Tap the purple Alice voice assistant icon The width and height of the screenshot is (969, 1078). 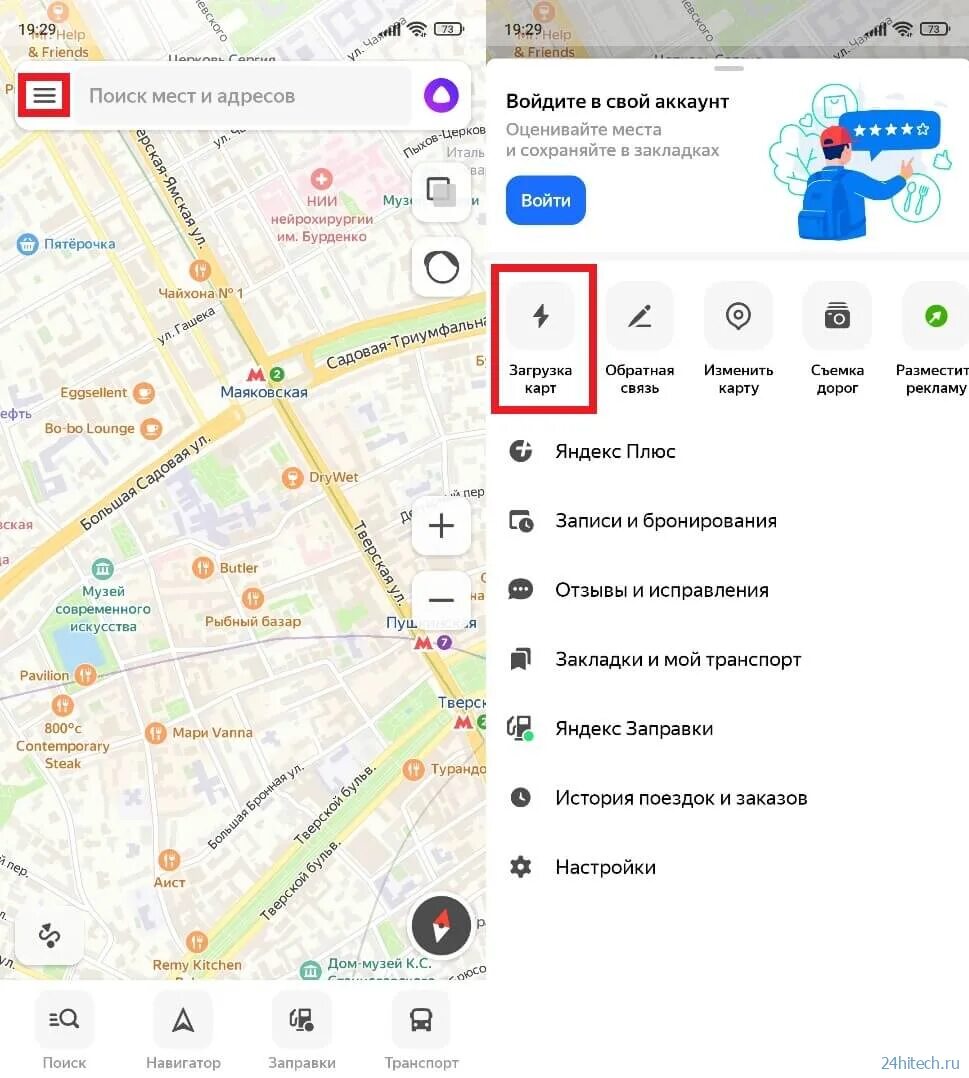coord(441,95)
